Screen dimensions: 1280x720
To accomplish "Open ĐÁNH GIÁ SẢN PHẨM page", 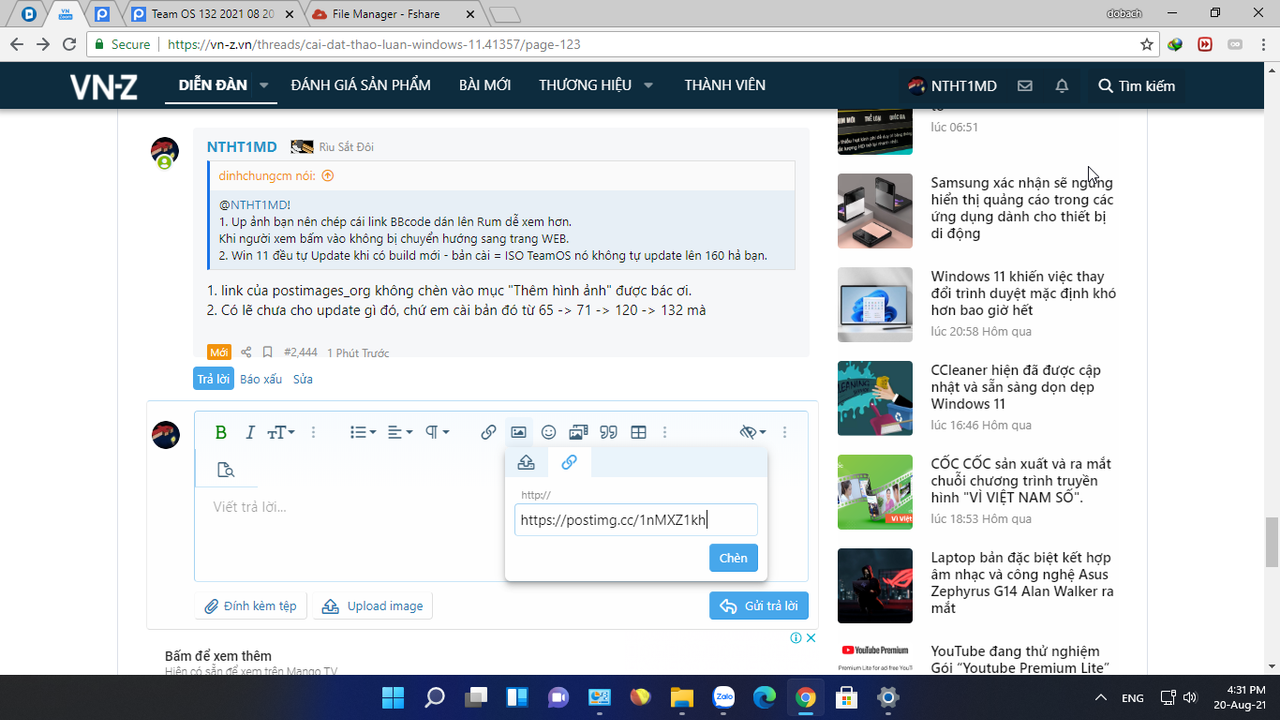I will (361, 85).
